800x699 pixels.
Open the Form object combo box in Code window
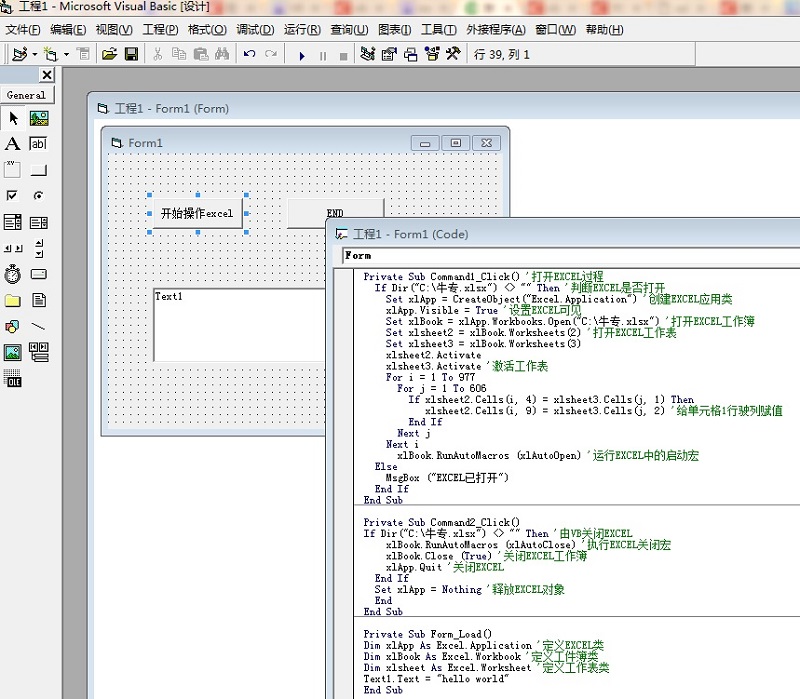(x=570, y=256)
